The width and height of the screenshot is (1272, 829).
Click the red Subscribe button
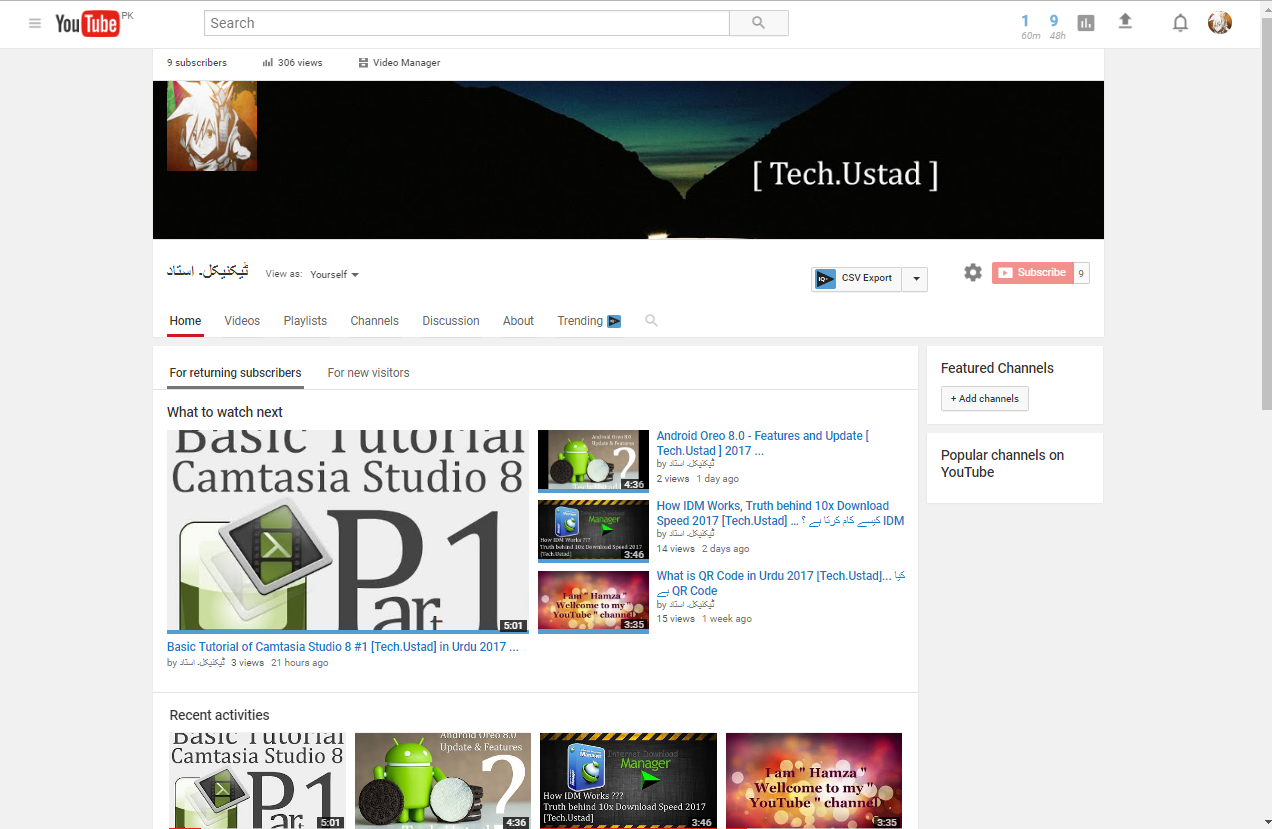click(x=1033, y=272)
